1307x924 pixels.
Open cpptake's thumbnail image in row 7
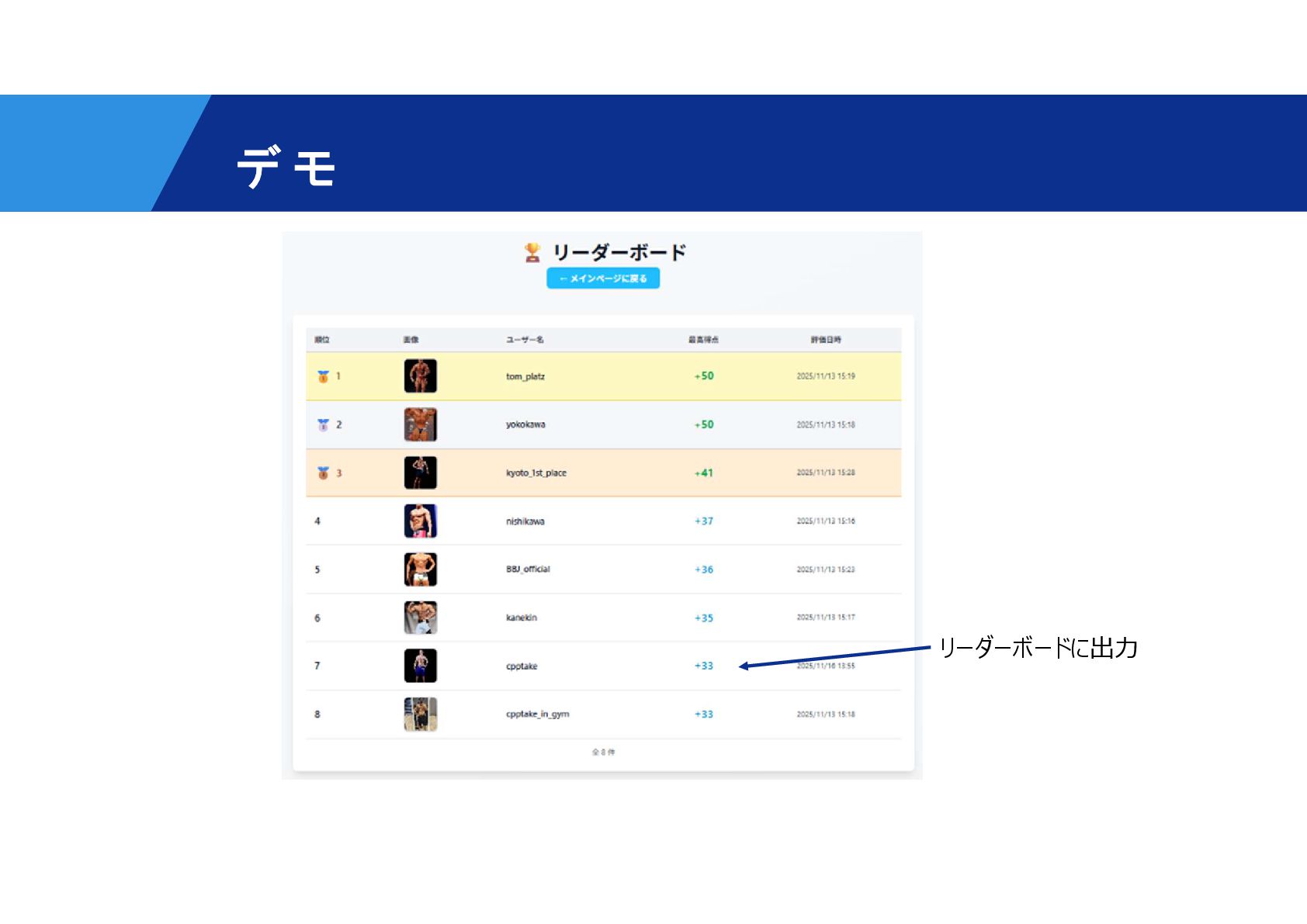[x=421, y=666]
